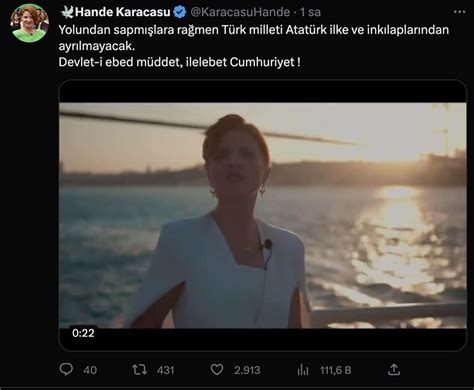The image size is (474, 390).
Task: Click the blue verified badge
Action: pos(180,12)
